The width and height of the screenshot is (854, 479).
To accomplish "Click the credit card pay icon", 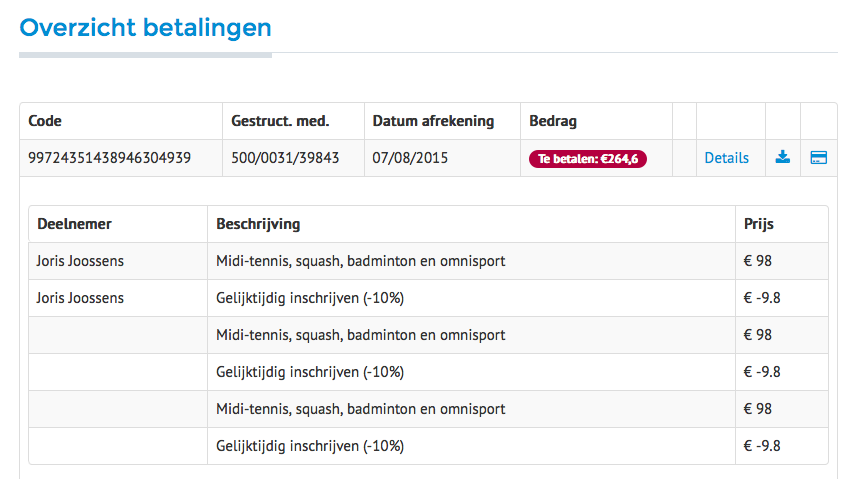I will coord(818,157).
